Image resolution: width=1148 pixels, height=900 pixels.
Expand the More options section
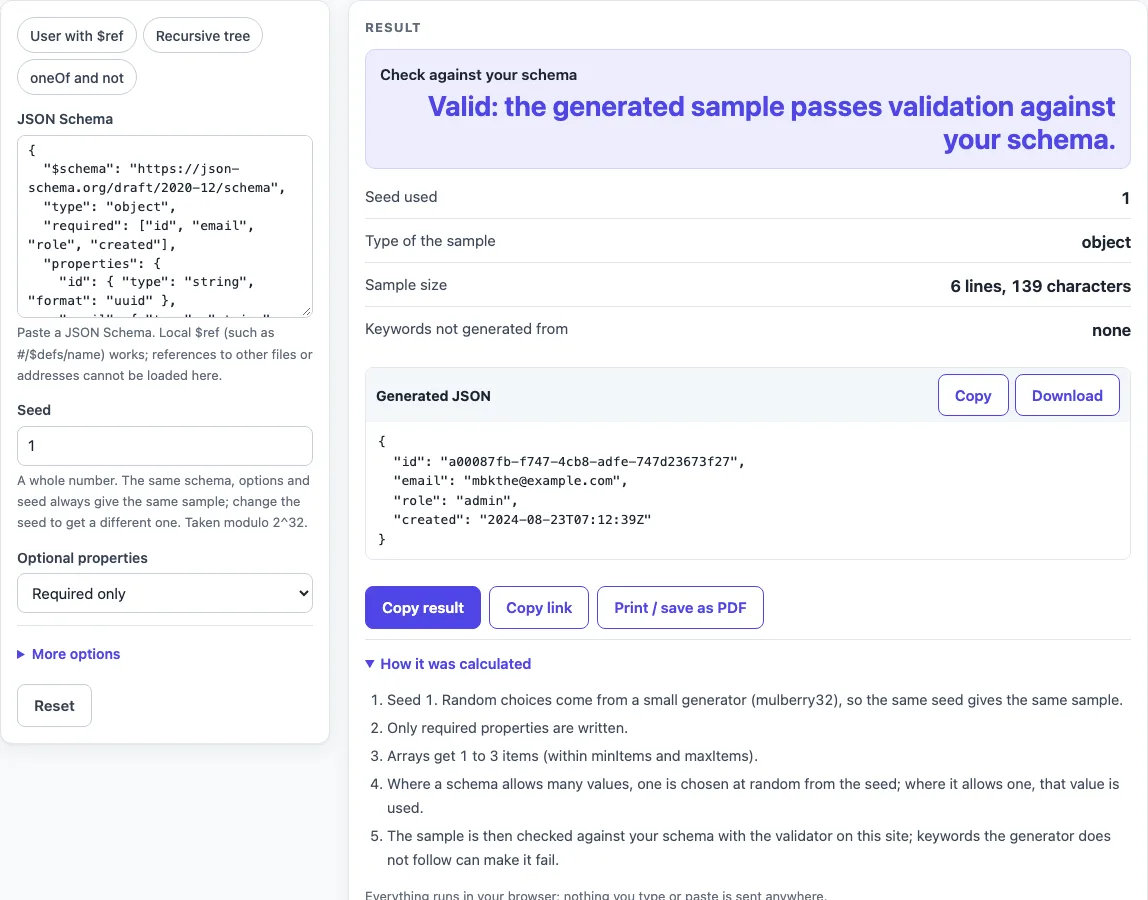(69, 654)
